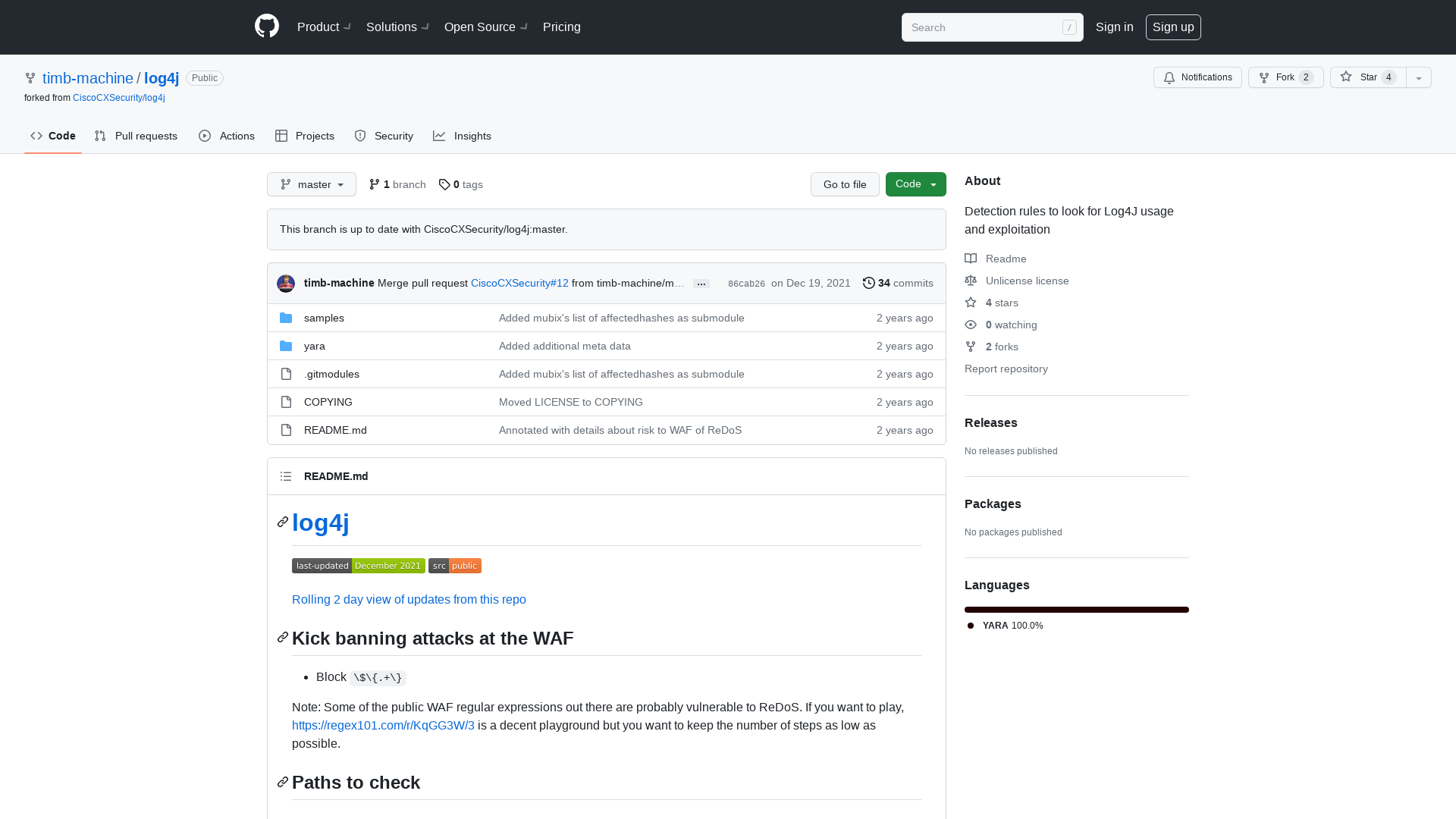Show 0 tags list
The height and width of the screenshot is (819, 1456).
tap(461, 184)
